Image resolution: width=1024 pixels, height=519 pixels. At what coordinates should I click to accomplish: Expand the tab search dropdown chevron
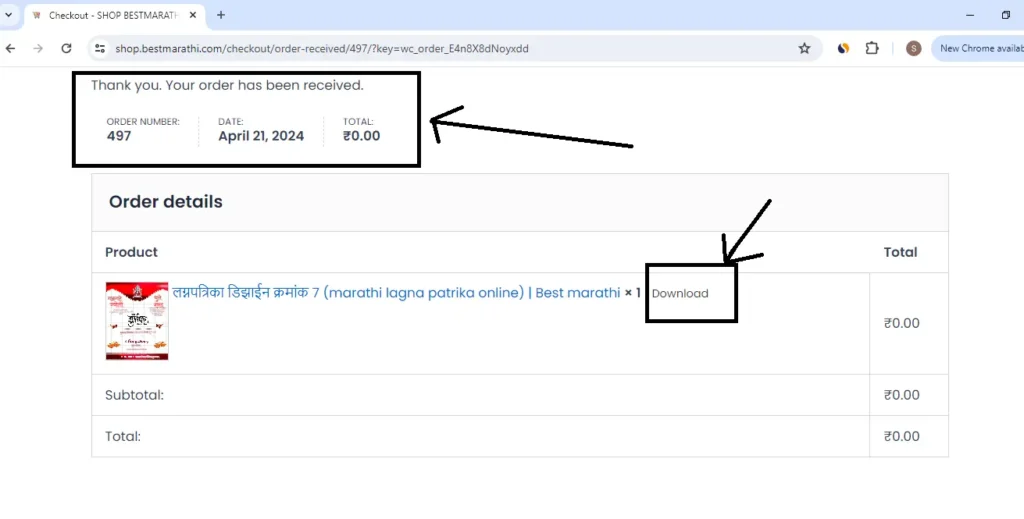[x=9, y=15]
